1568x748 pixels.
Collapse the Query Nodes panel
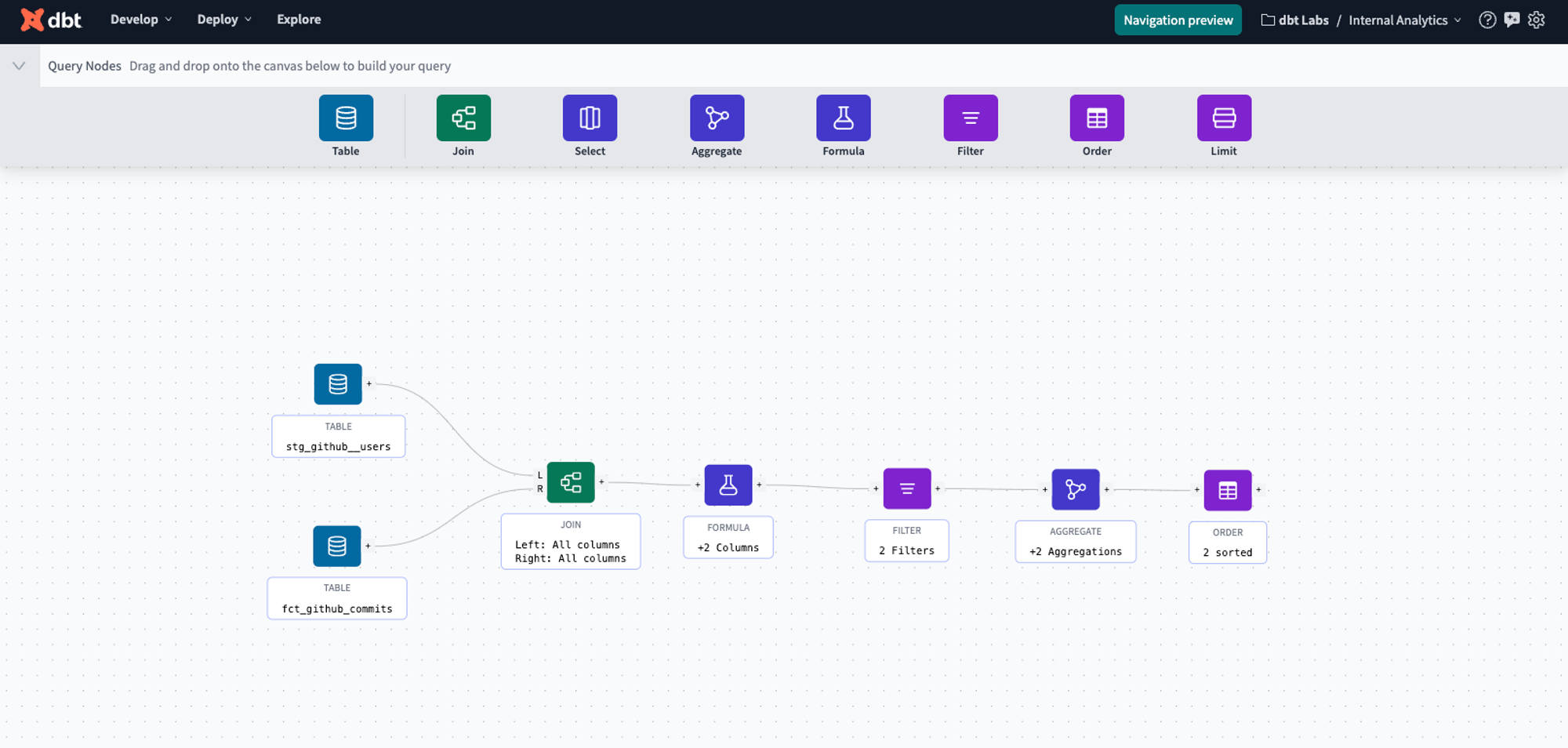click(x=19, y=66)
